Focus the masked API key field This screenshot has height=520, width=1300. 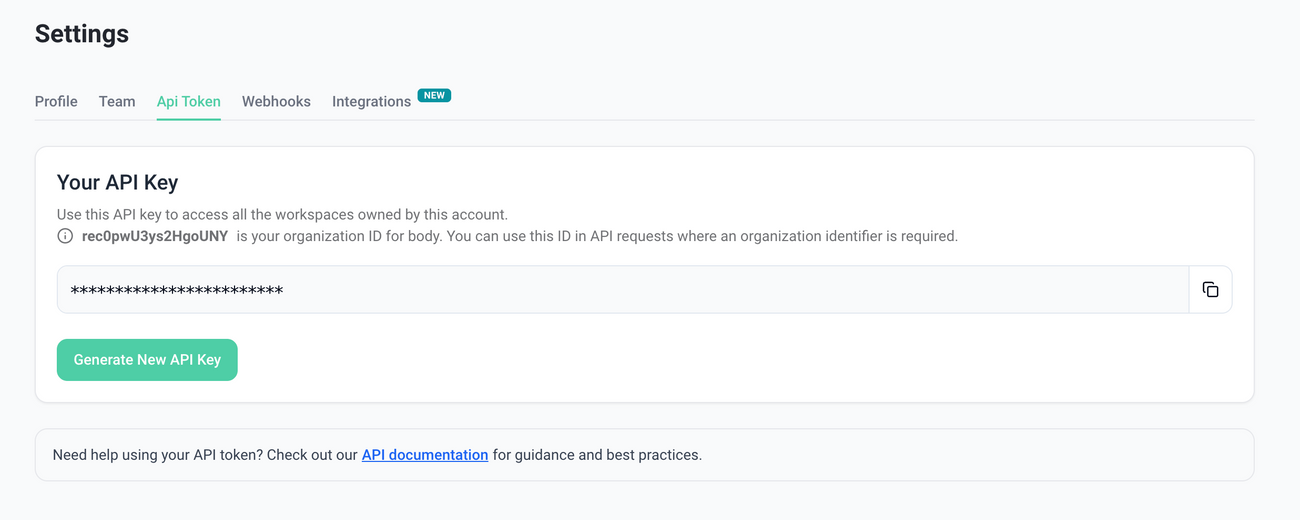623,290
